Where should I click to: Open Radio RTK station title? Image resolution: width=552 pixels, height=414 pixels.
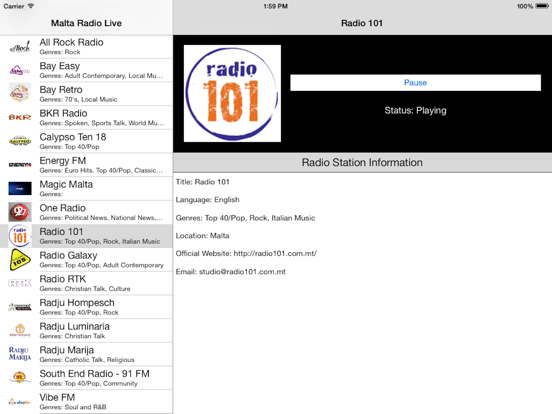pyautogui.click(x=63, y=279)
